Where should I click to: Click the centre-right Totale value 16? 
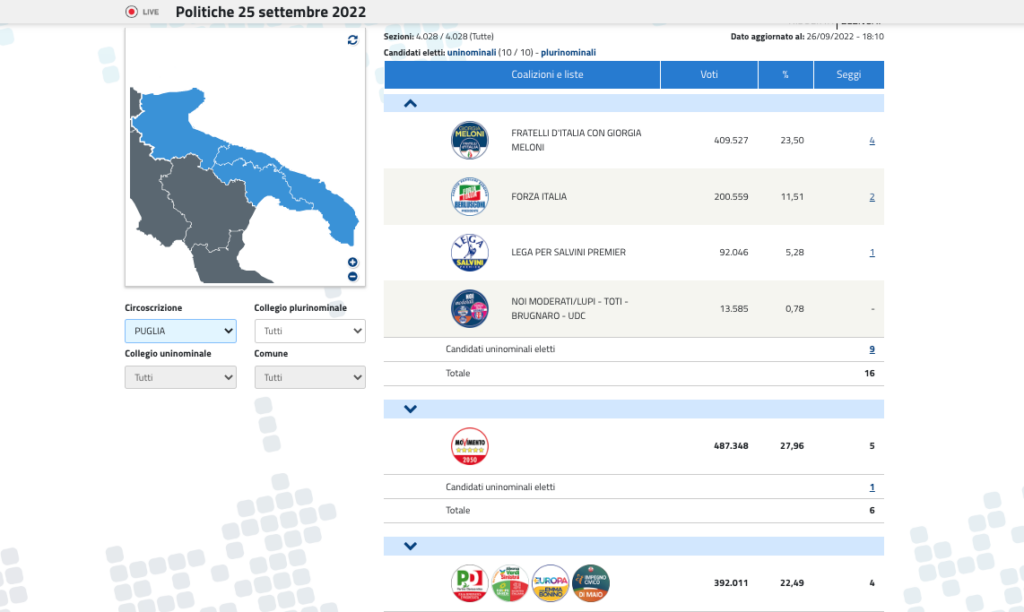point(869,374)
